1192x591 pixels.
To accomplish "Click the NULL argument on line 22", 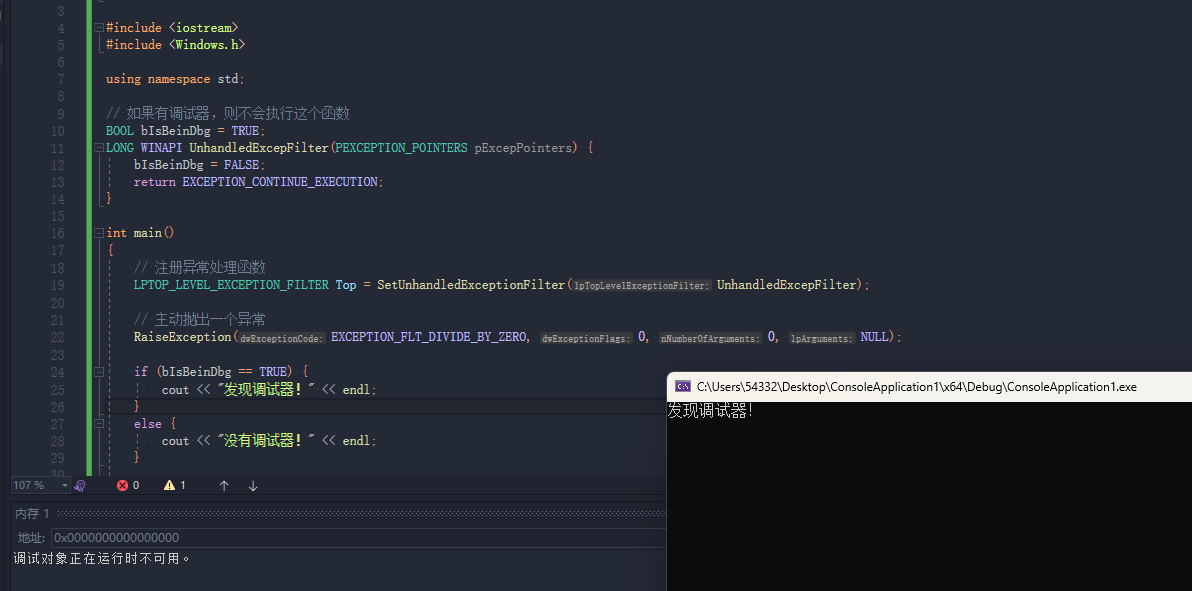I will pyautogui.click(x=874, y=337).
